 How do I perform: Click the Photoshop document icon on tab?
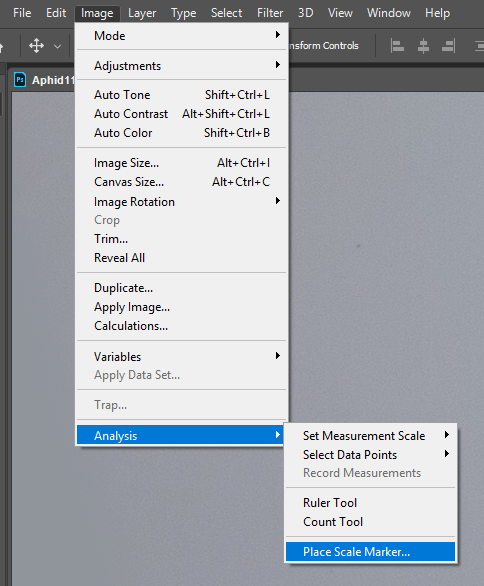(x=20, y=80)
